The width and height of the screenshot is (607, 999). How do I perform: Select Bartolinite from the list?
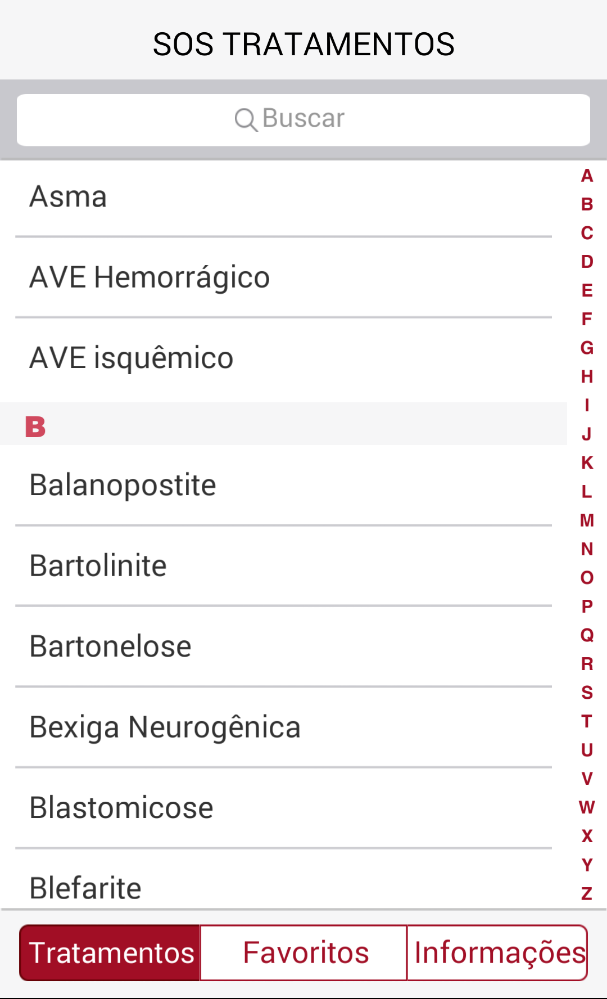click(283, 566)
